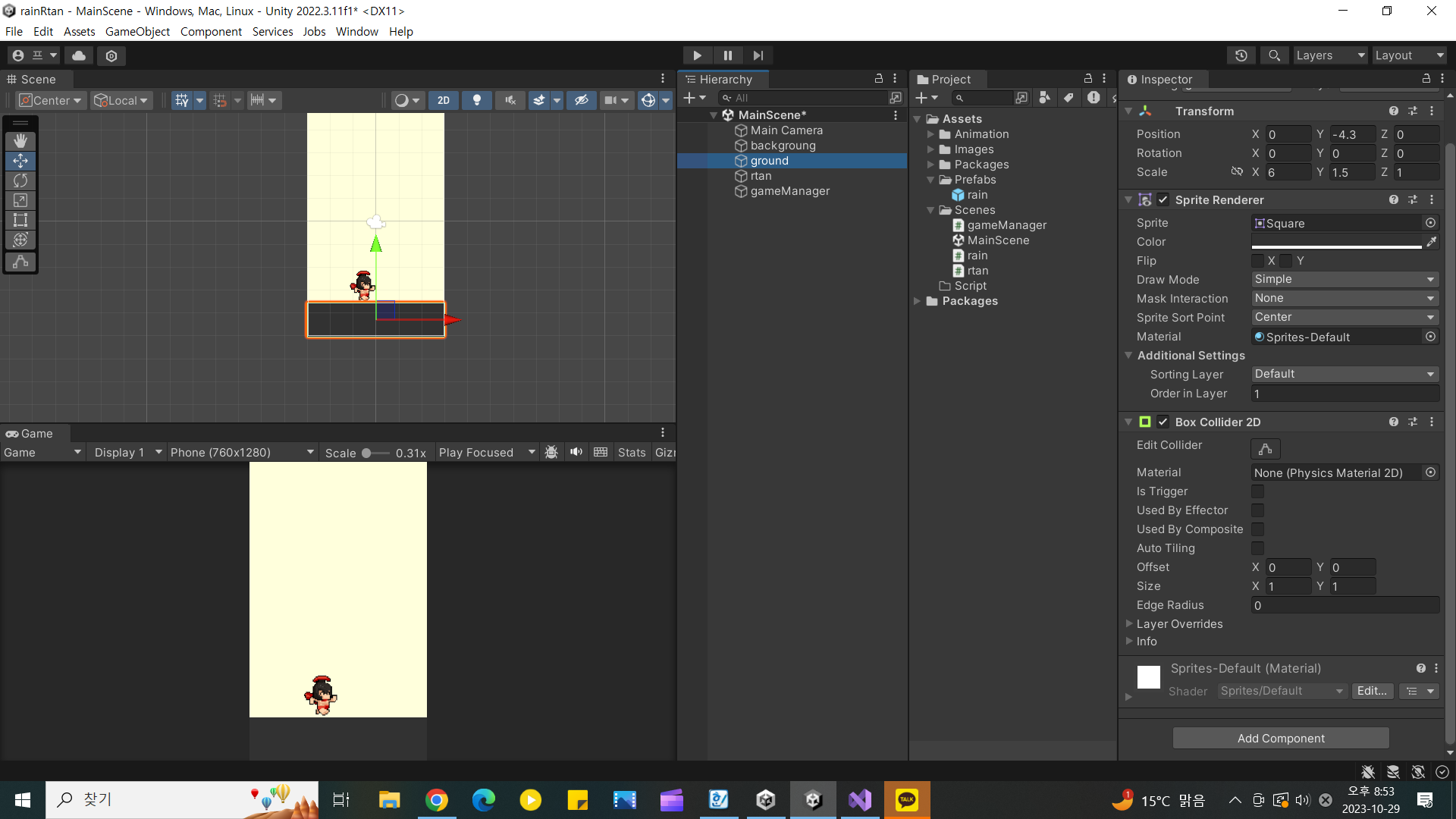This screenshot has height=819, width=1456.
Task: Toggle Flip X checkbox
Action: point(1258,261)
